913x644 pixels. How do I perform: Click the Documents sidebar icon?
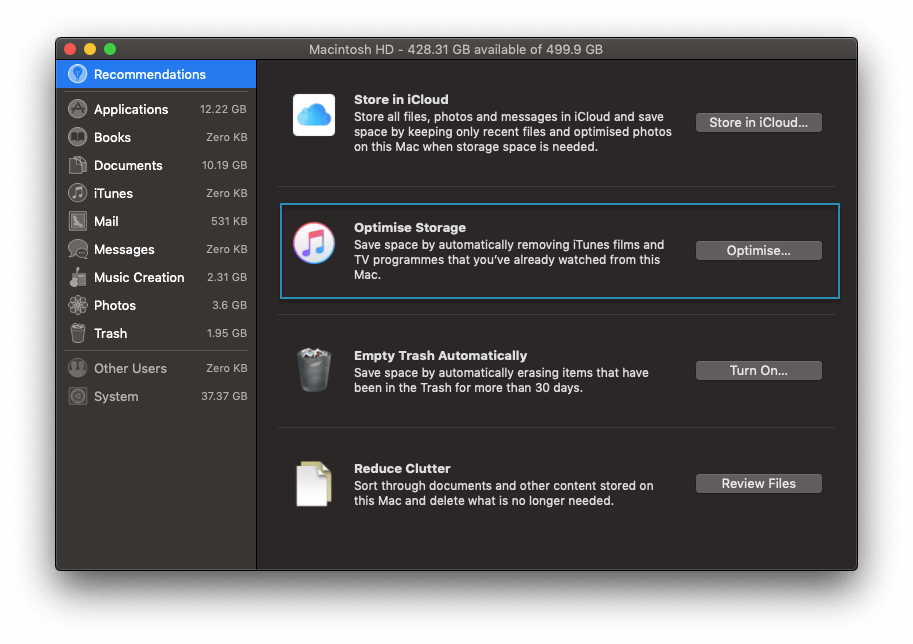click(77, 165)
